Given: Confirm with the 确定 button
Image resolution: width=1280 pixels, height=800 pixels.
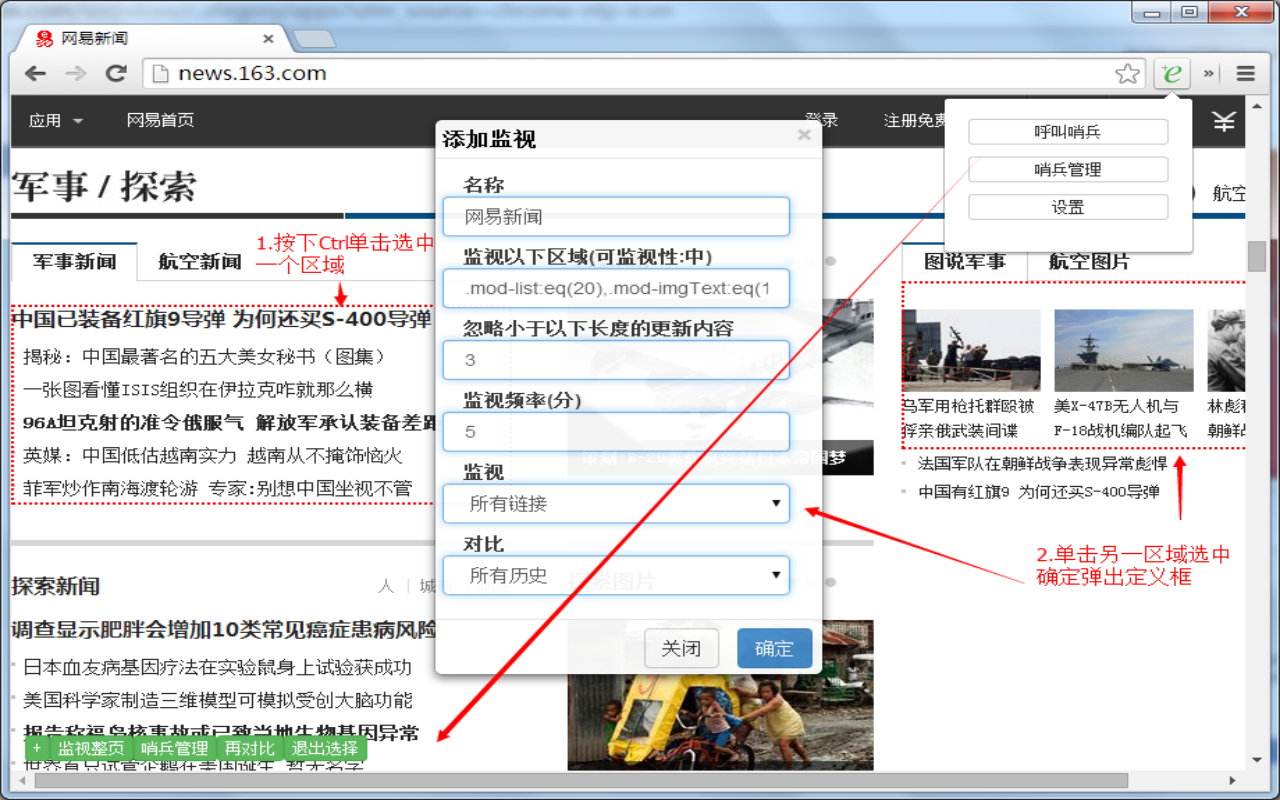Looking at the screenshot, I should pyautogui.click(x=774, y=648).
